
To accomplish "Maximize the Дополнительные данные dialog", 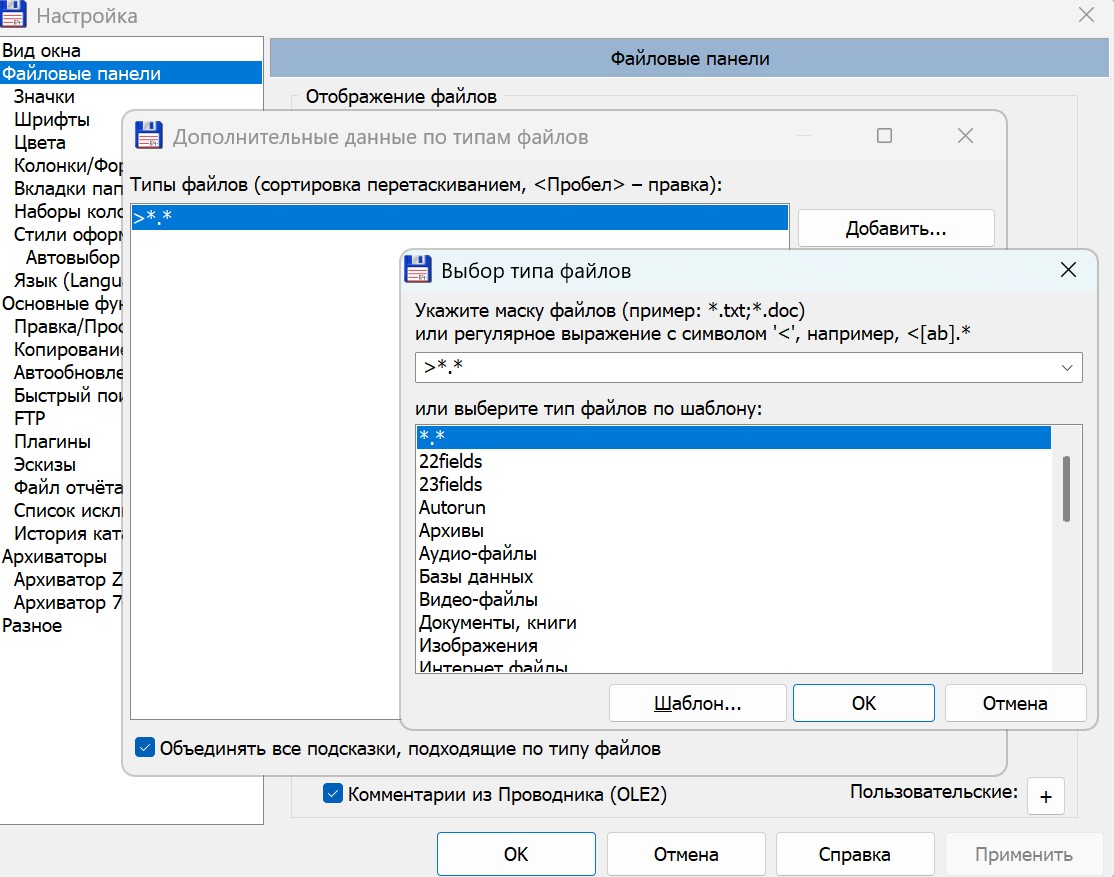I will pyautogui.click(x=884, y=136).
